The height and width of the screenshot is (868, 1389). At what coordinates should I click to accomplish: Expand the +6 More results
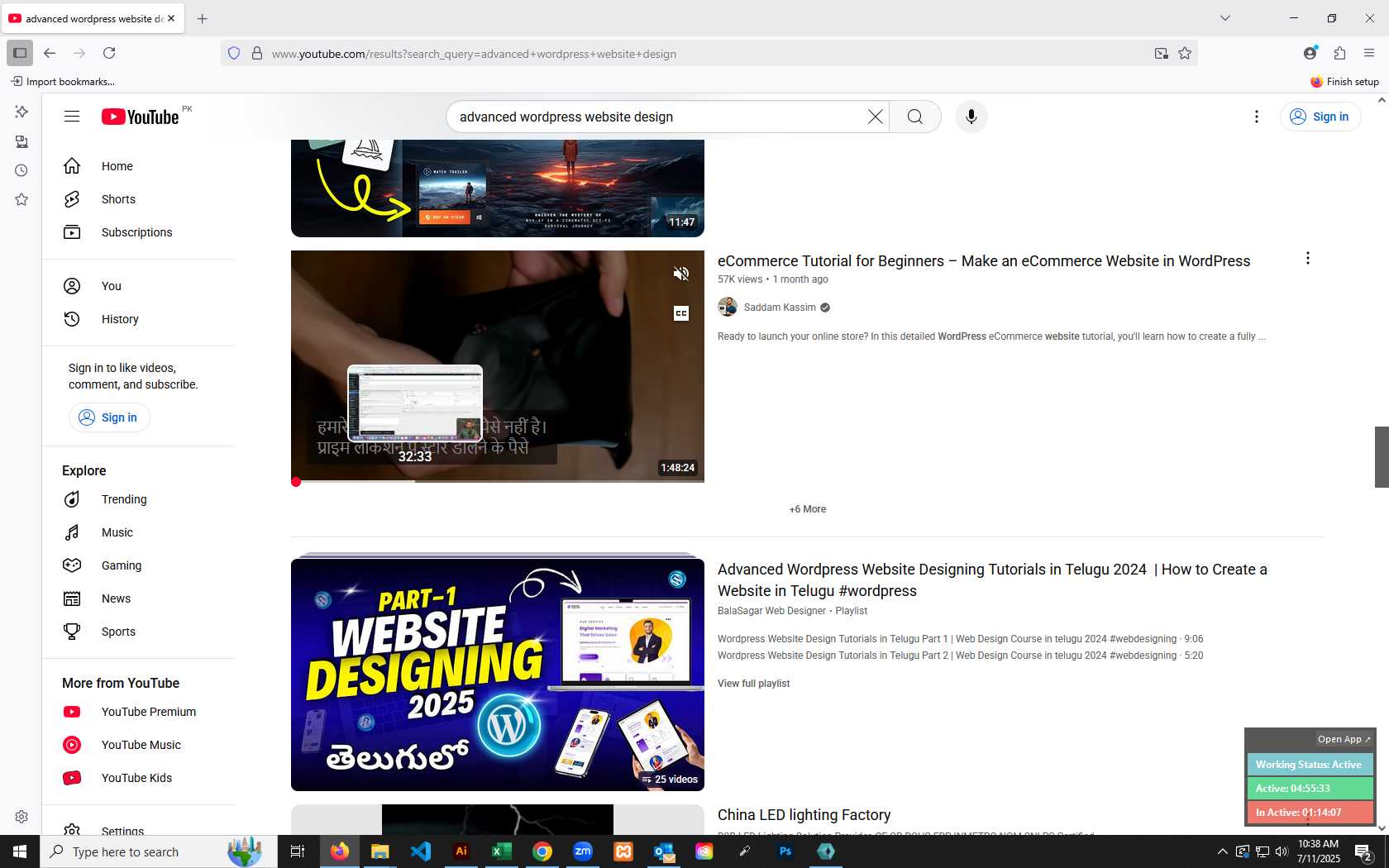(x=808, y=509)
